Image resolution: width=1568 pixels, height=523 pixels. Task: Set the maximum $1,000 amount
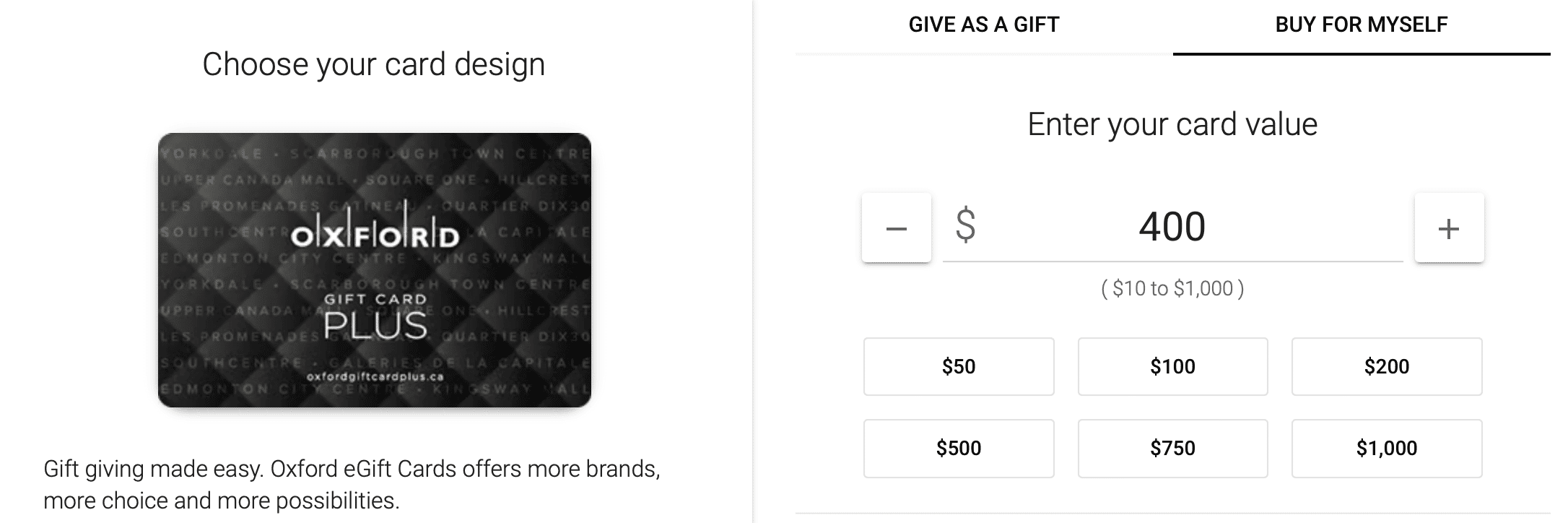click(1386, 449)
